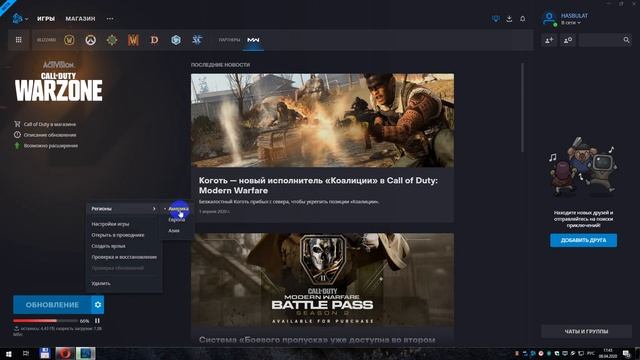This screenshot has width=640, height=360.
Task: Open the notifications bell
Action: 522,19
